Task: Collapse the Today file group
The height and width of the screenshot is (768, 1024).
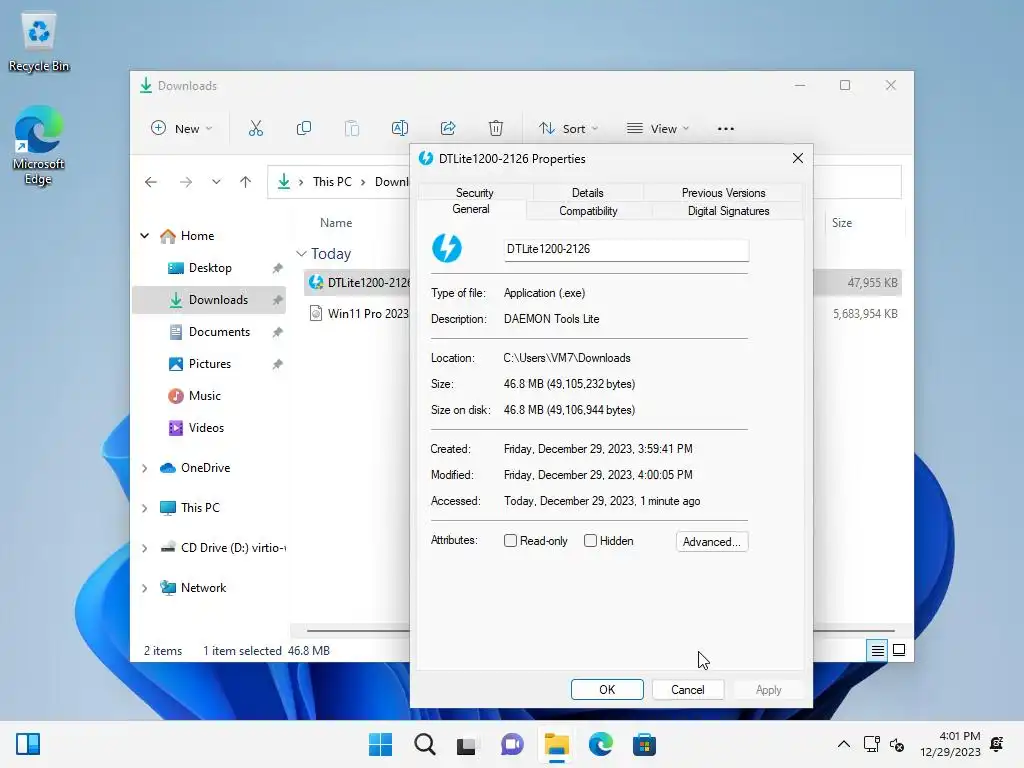Action: pyautogui.click(x=301, y=253)
